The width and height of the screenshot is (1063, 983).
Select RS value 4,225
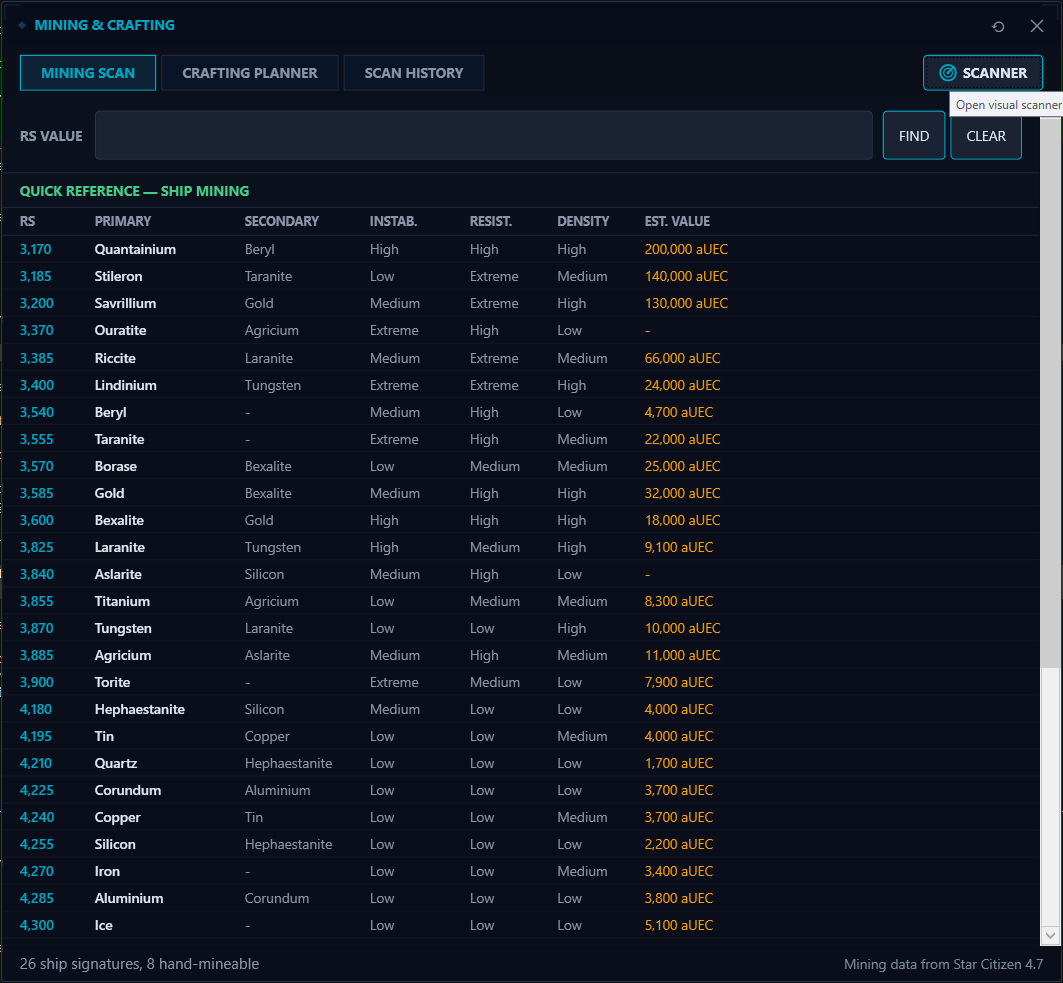point(37,790)
